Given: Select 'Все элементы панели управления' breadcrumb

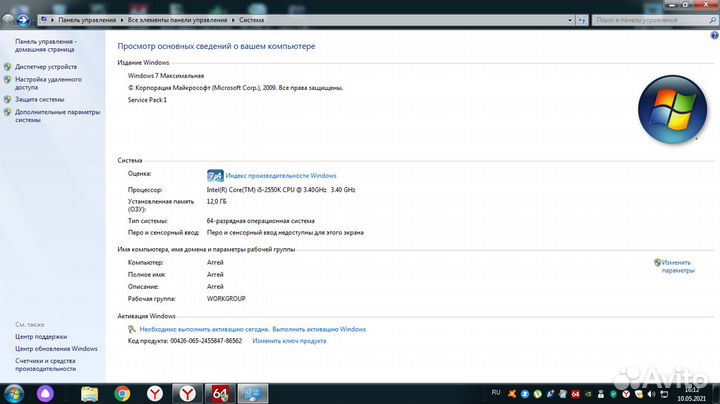Looking at the screenshot, I should pos(177,20).
